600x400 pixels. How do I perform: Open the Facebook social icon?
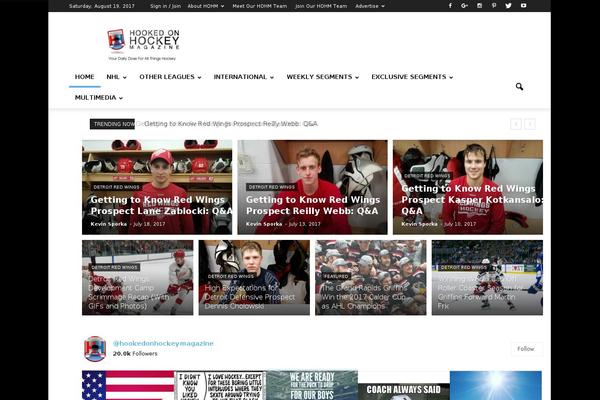tap(450, 6)
